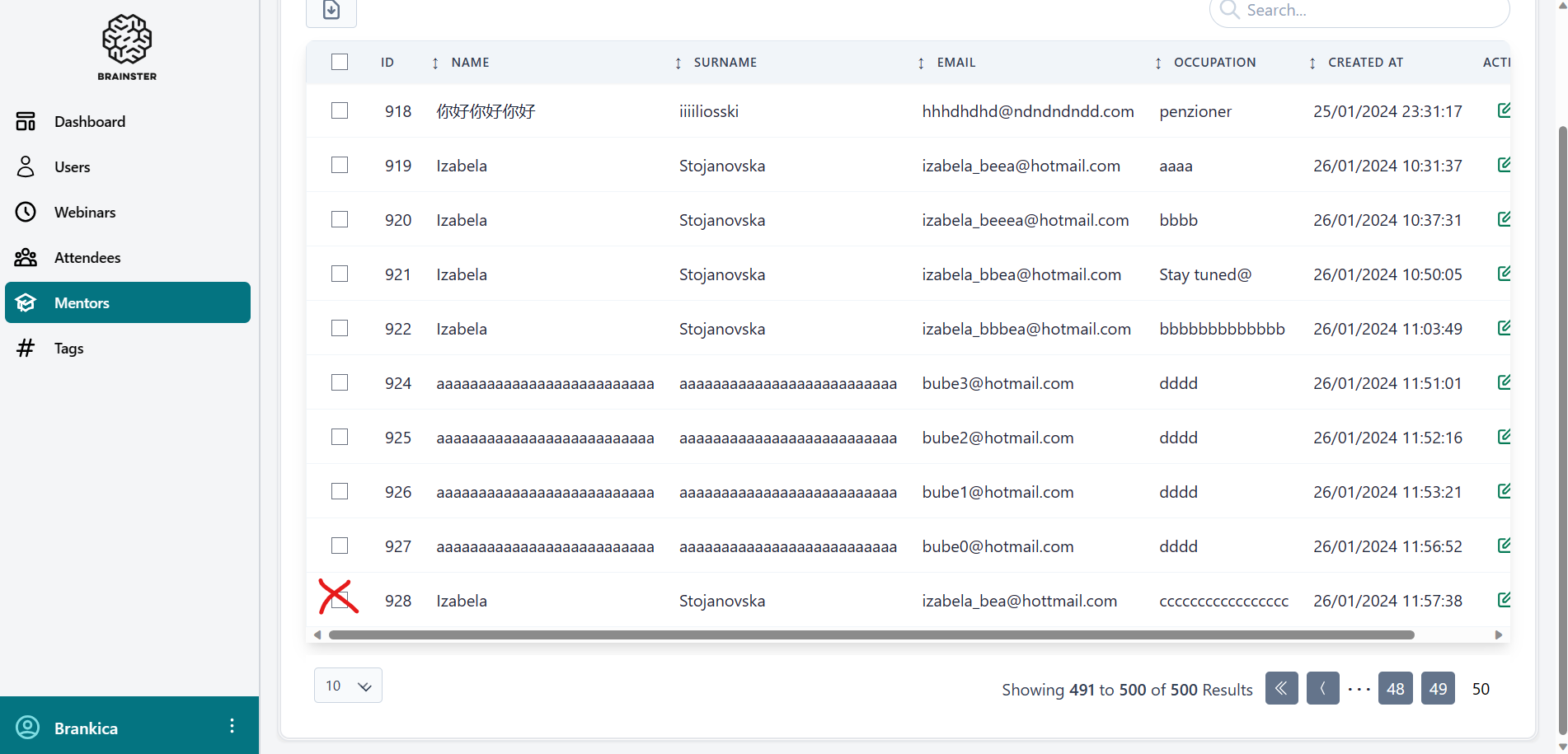Click edit icon for row 918
Image resolution: width=1568 pixels, height=754 pixels.
click(x=1503, y=110)
